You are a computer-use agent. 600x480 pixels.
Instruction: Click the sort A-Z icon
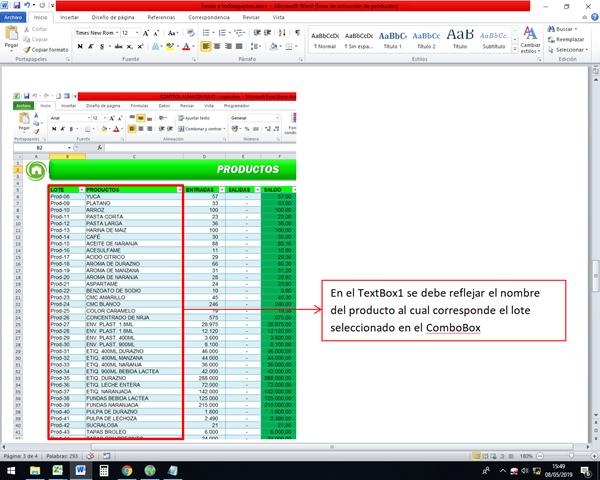[282, 33]
